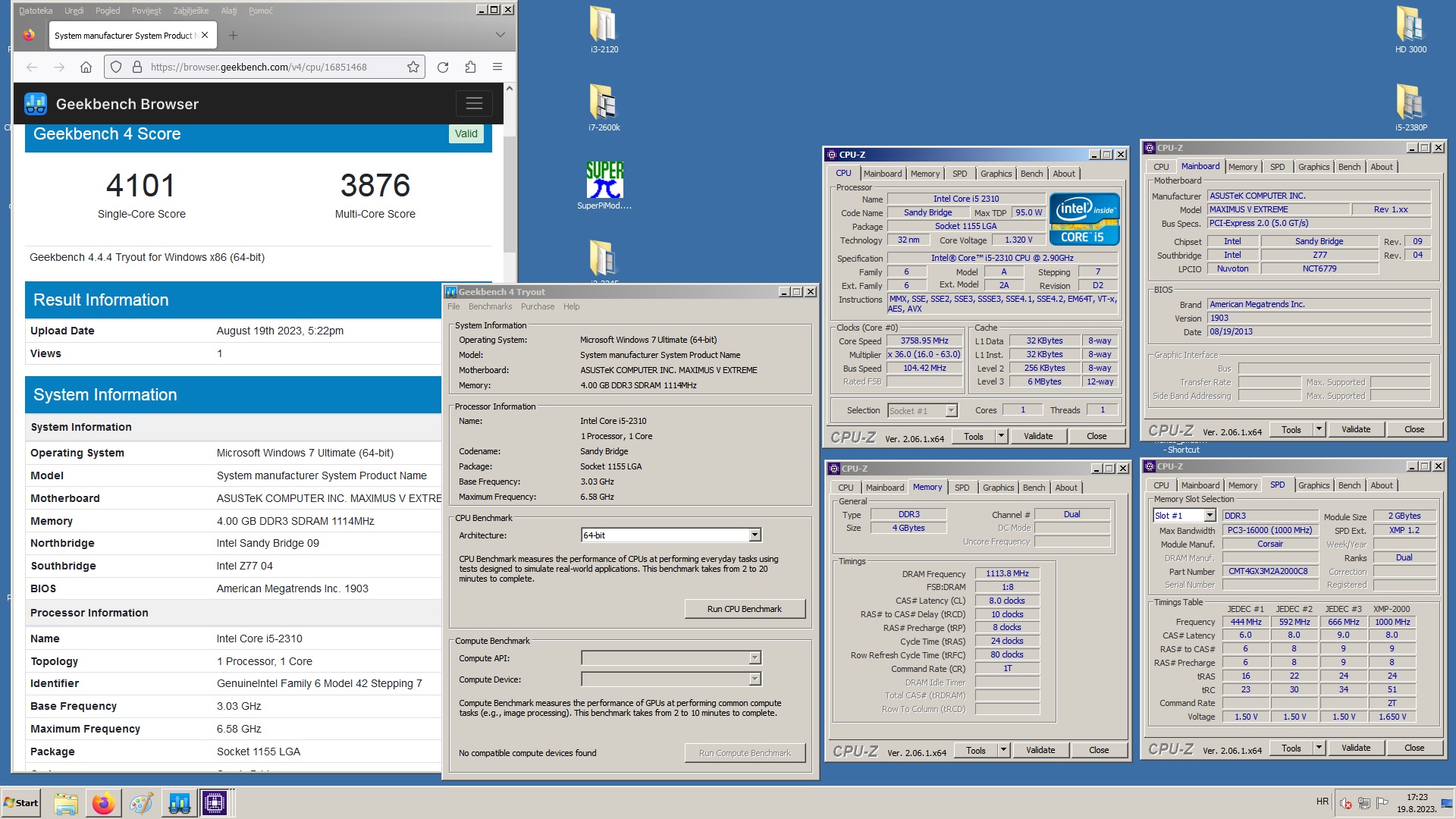Expand Tools arrow in Mainboard window
This screenshot has height=819, width=1456.
[x=1319, y=429]
